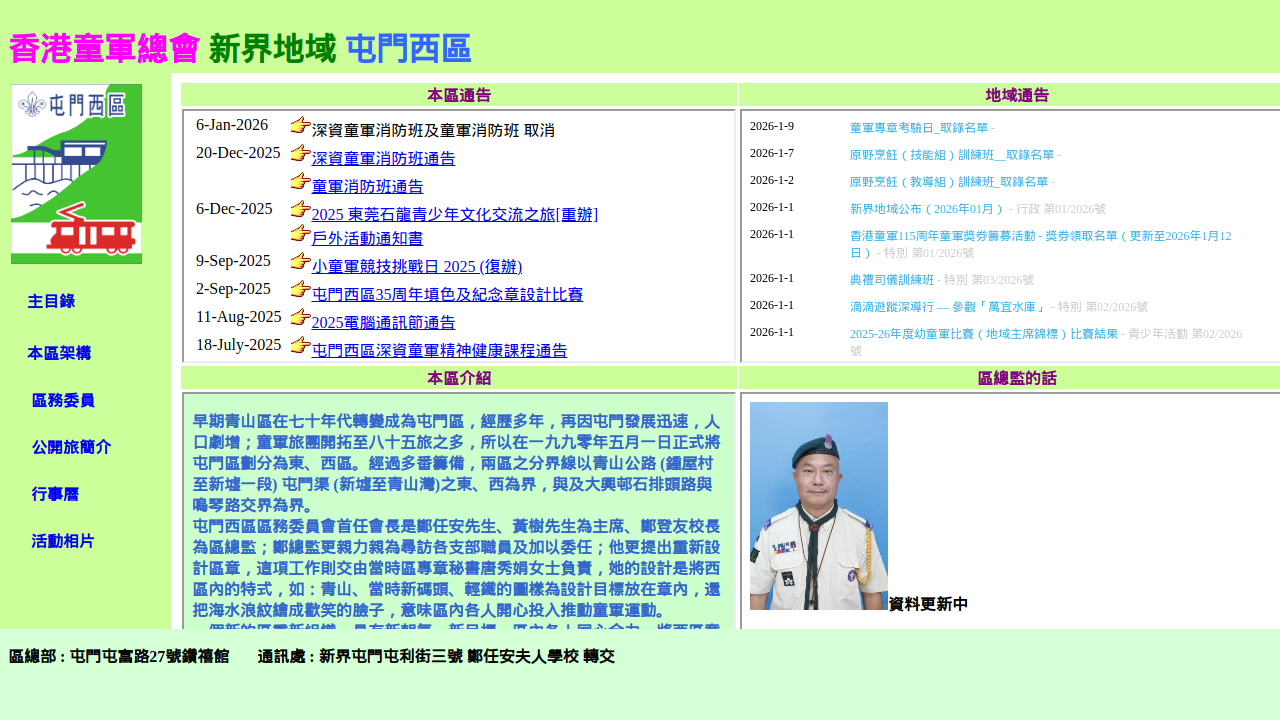Click hand icon beside 2025電腦通訊節通告

300,317
